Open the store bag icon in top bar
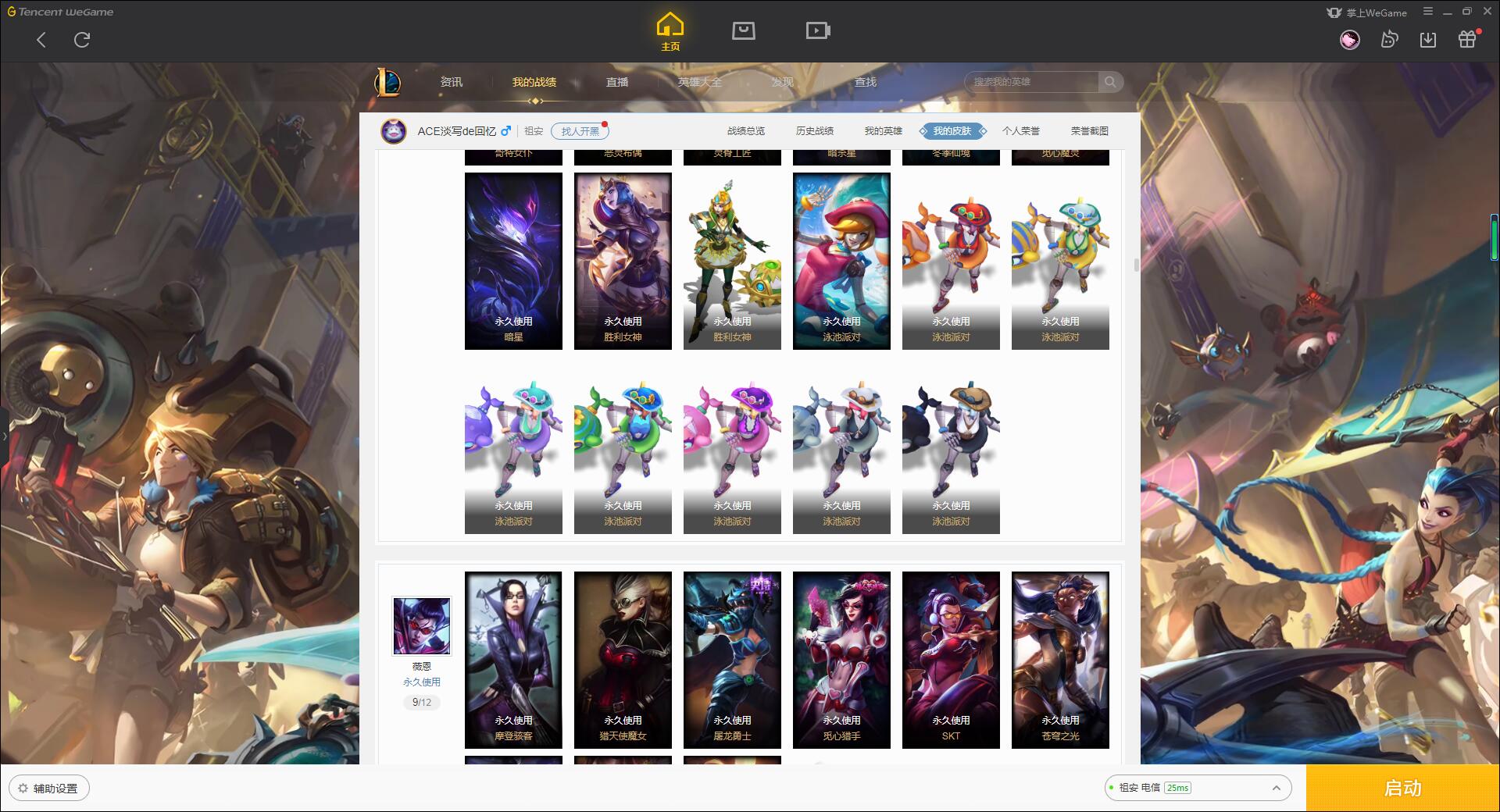Image resolution: width=1500 pixels, height=812 pixels. 743,31
